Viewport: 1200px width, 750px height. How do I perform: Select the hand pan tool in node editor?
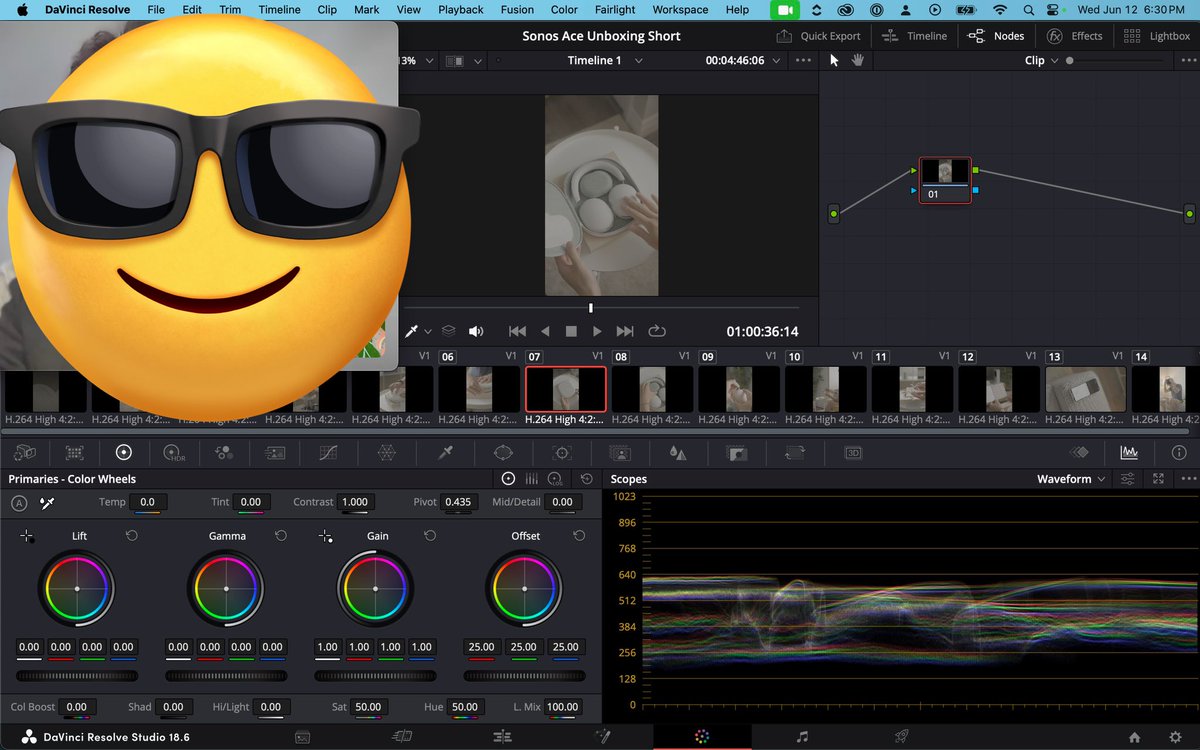click(857, 60)
